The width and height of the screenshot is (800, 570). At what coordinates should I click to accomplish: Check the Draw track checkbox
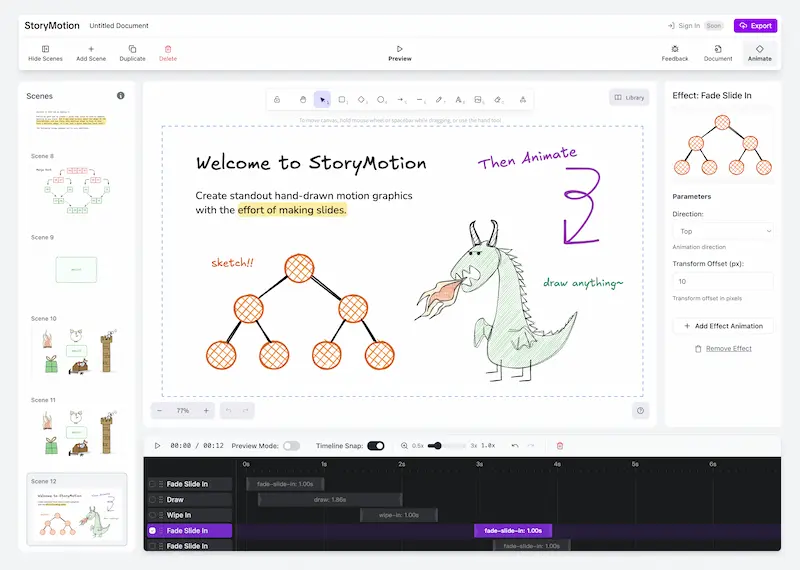(152, 500)
